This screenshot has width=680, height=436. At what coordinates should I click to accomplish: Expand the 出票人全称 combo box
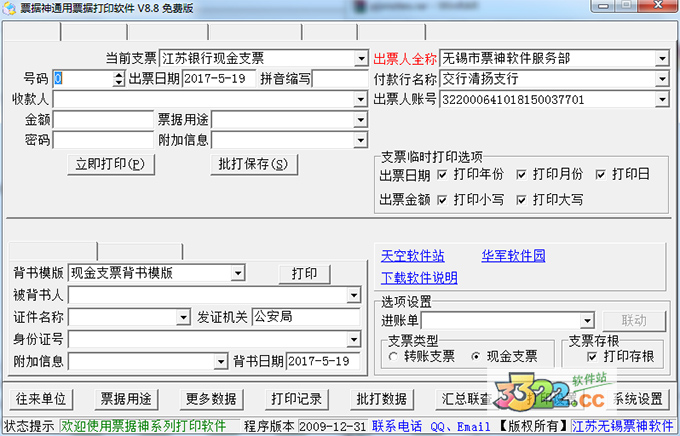click(x=662, y=58)
